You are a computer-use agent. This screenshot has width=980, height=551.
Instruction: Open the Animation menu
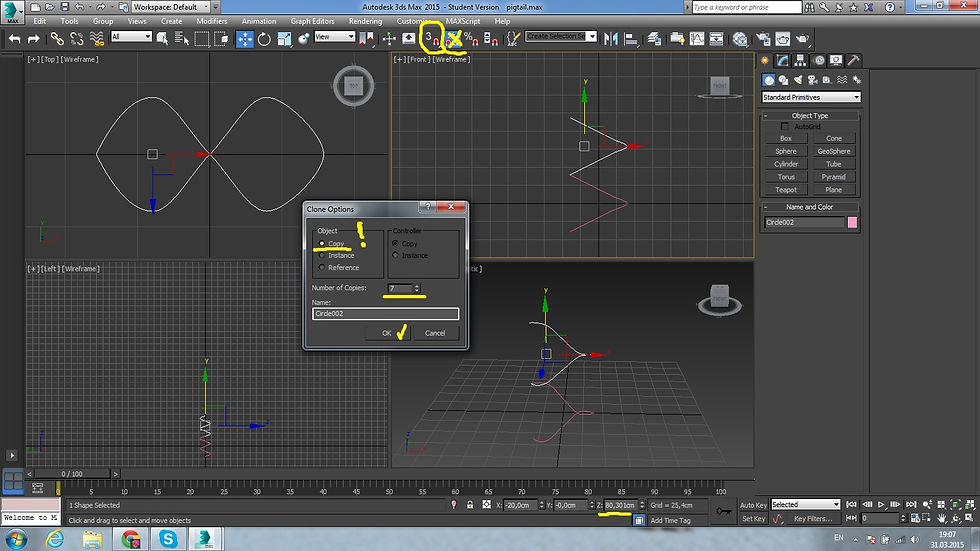coord(259,21)
